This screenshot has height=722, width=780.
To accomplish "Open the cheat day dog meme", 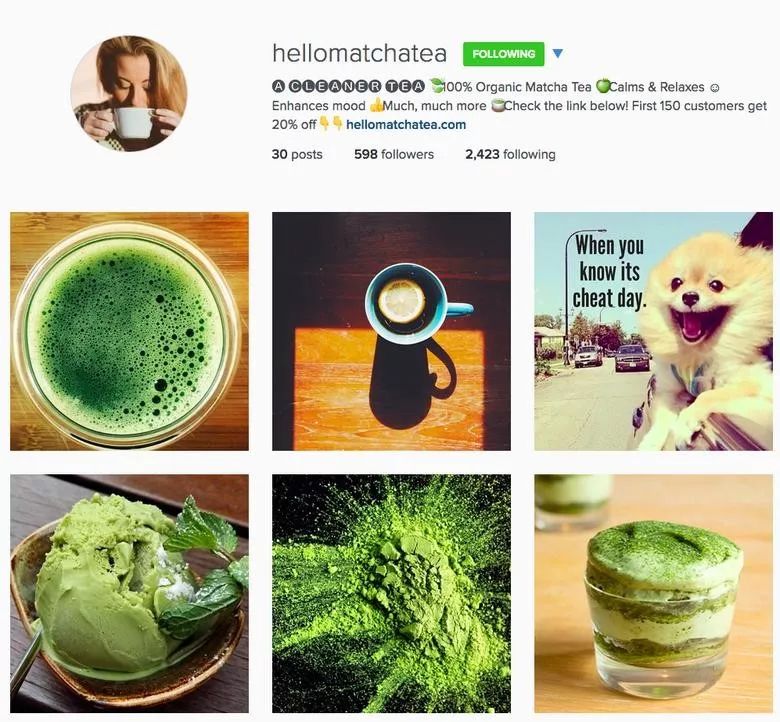I will click(654, 331).
